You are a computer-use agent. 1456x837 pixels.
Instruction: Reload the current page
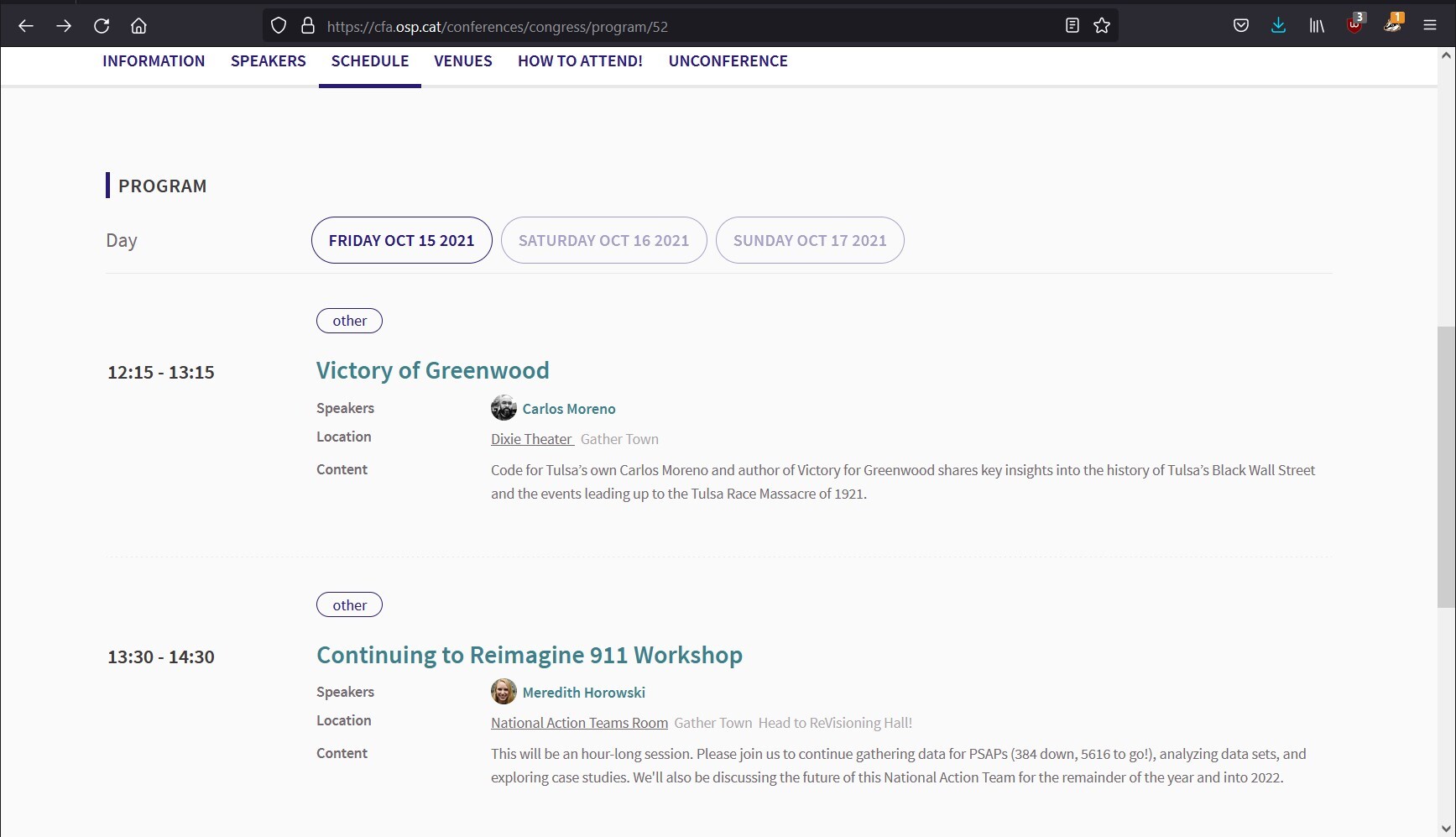(x=102, y=26)
